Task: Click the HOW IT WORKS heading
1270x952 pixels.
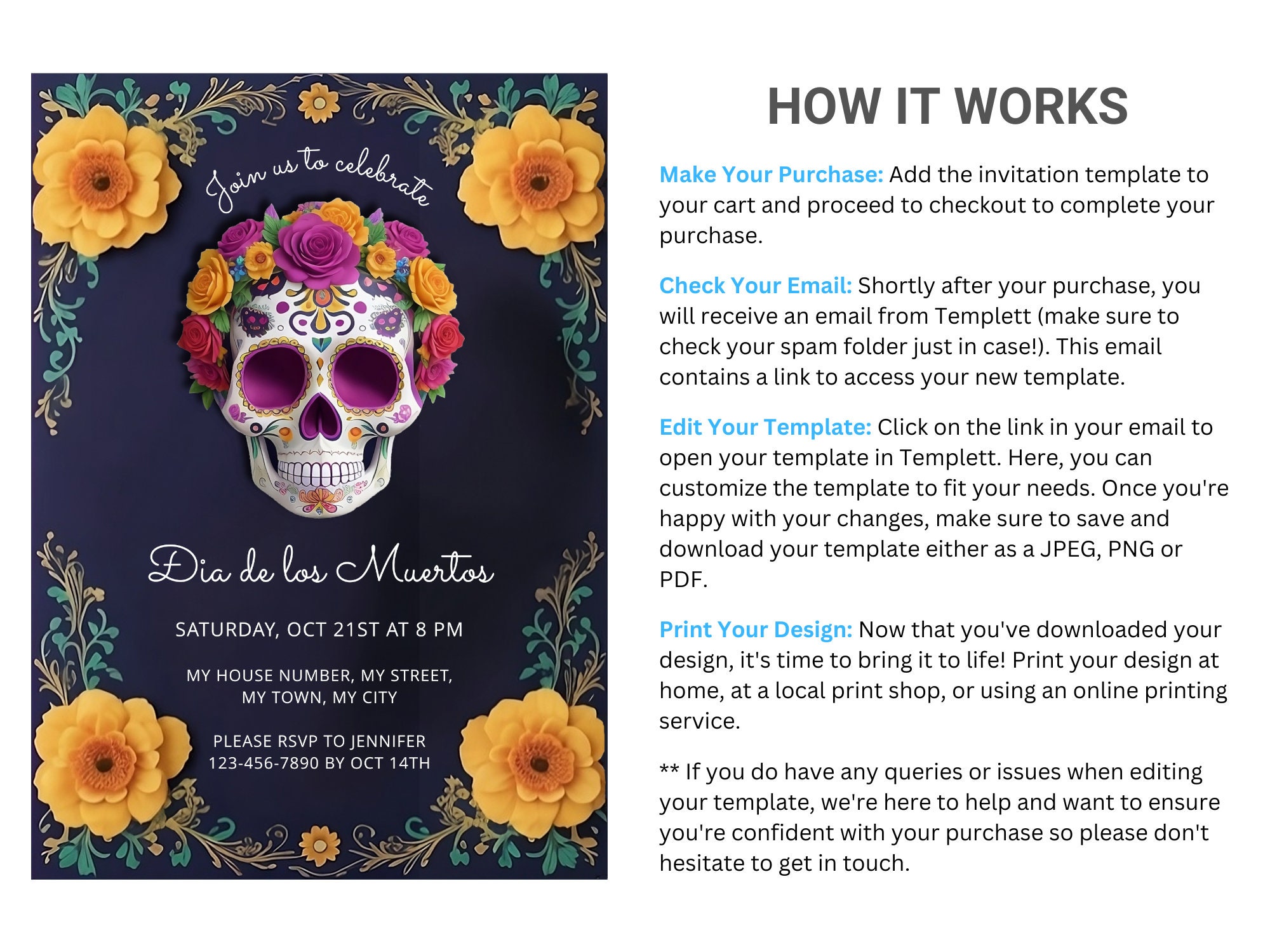Action: (x=947, y=106)
